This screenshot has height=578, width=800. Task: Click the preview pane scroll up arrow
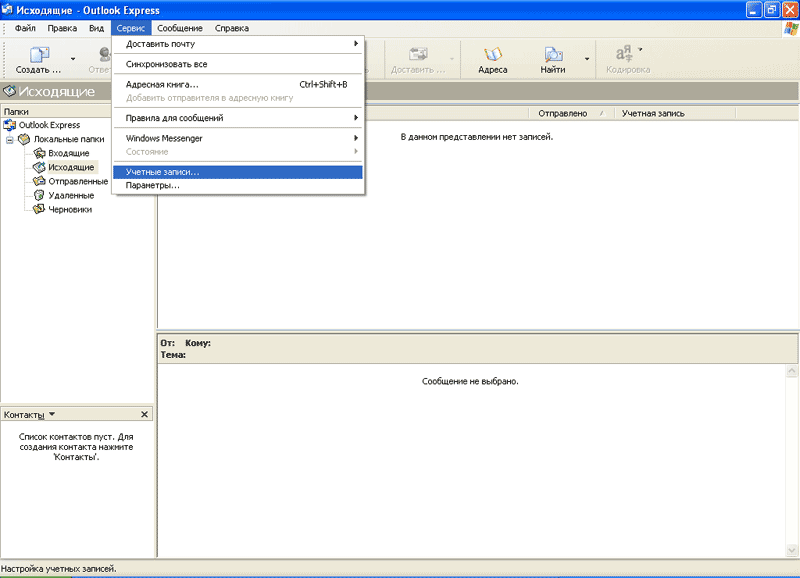(792, 371)
